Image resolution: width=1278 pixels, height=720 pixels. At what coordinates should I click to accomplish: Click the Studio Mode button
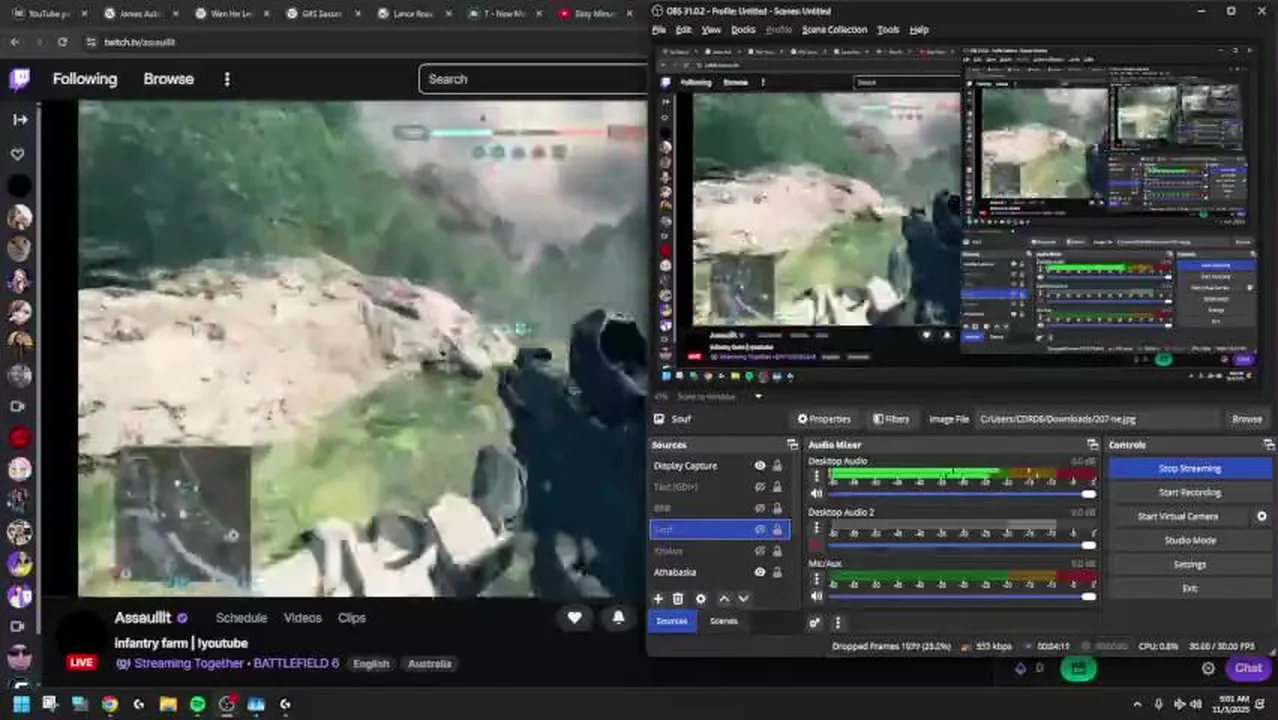coord(1190,540)
